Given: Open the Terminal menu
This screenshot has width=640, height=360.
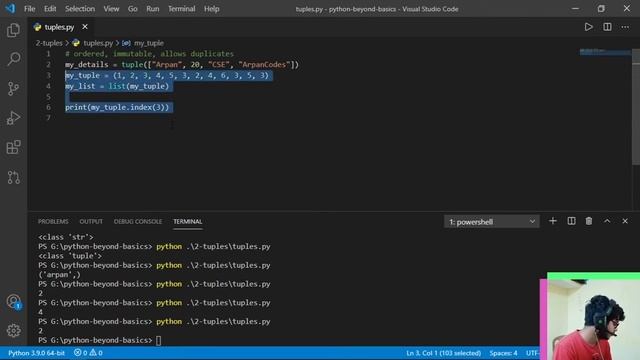Looking at the screenshot, I should [x=182, y=9].
